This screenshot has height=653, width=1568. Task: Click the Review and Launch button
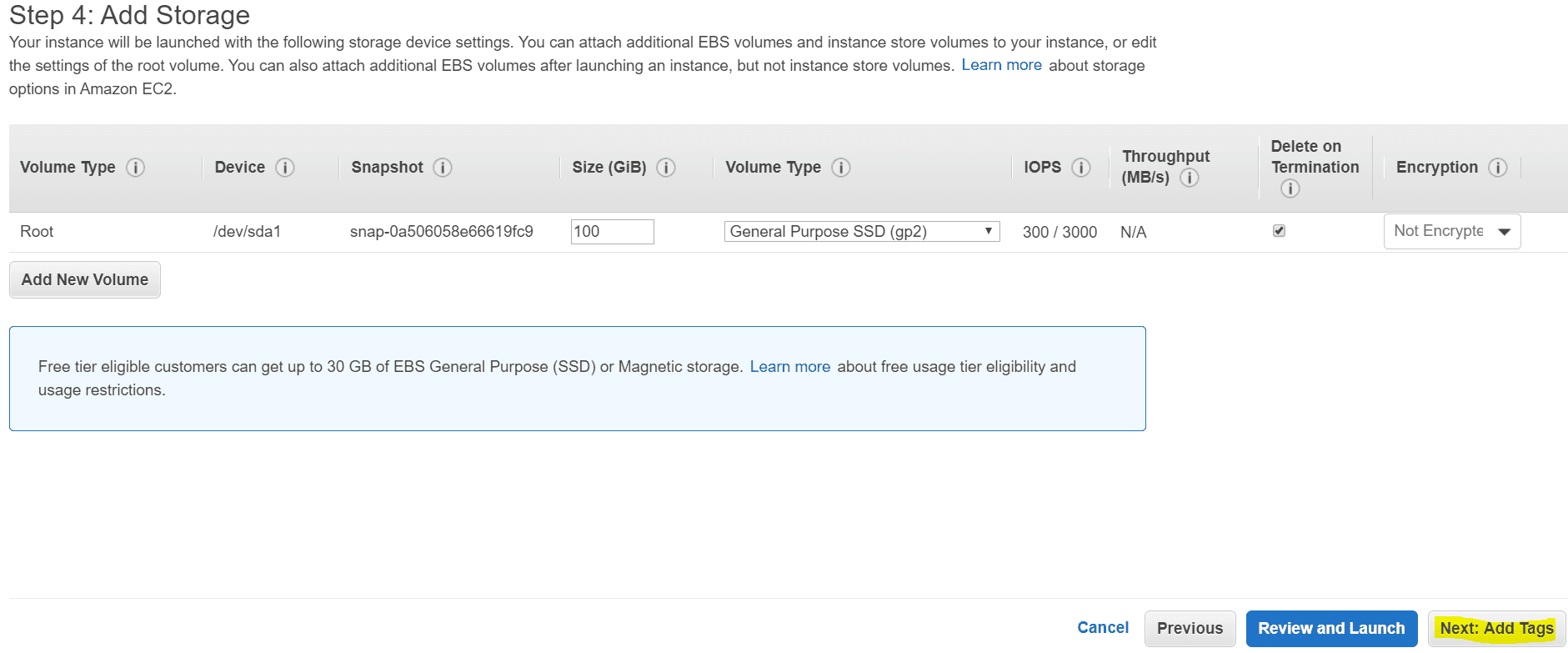[1331, 629]
